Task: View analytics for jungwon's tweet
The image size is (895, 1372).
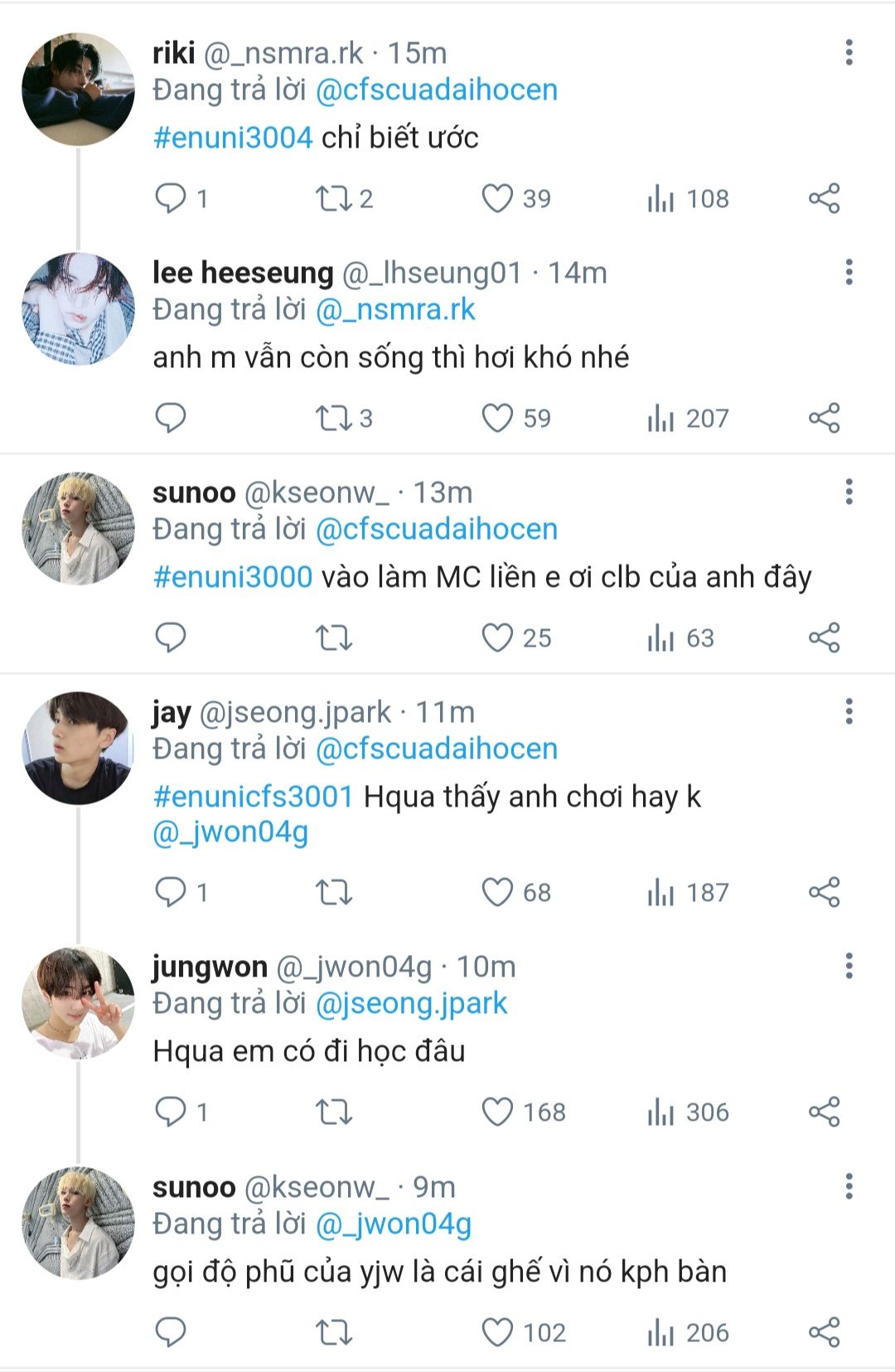Action: coord(661,1113)
